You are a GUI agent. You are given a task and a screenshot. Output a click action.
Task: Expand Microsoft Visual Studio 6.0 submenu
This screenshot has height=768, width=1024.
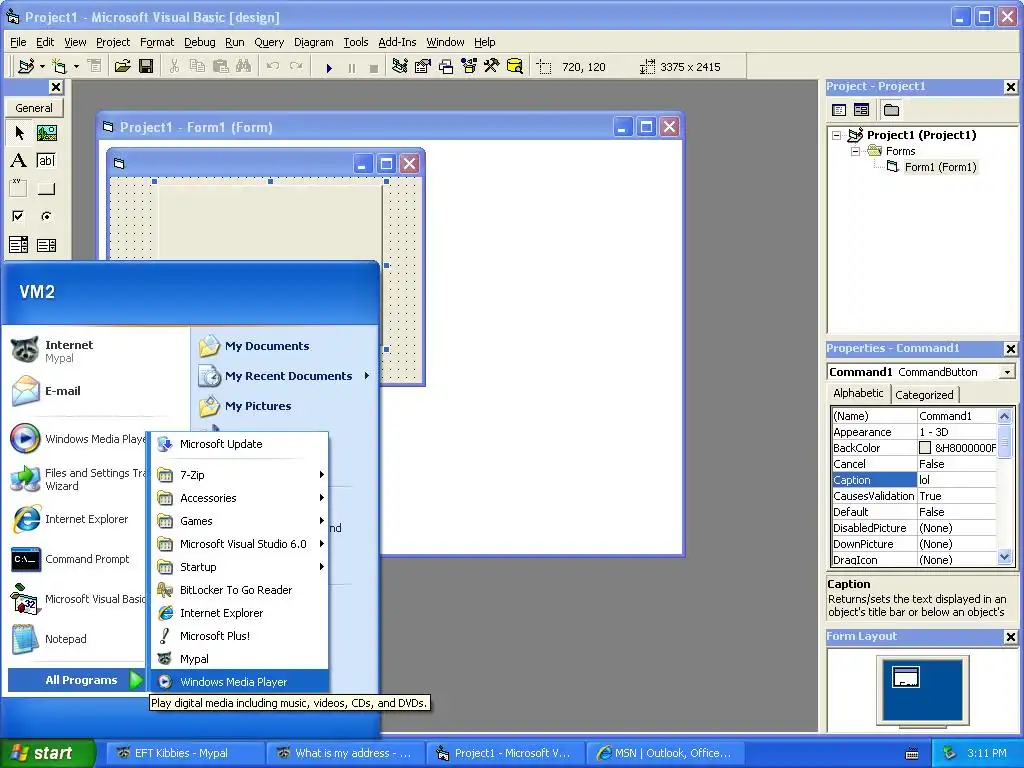coord(240,544)
